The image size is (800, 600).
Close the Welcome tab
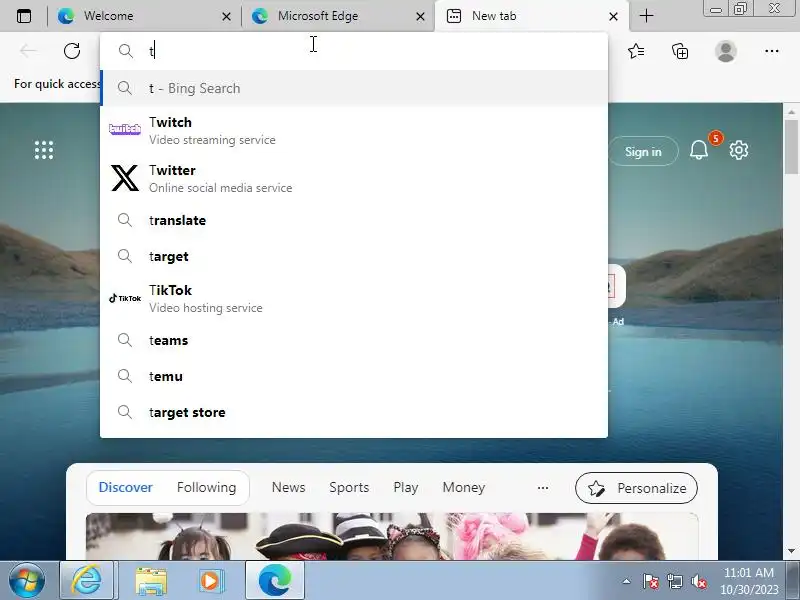pyautogui.click(x=227, y=17)
